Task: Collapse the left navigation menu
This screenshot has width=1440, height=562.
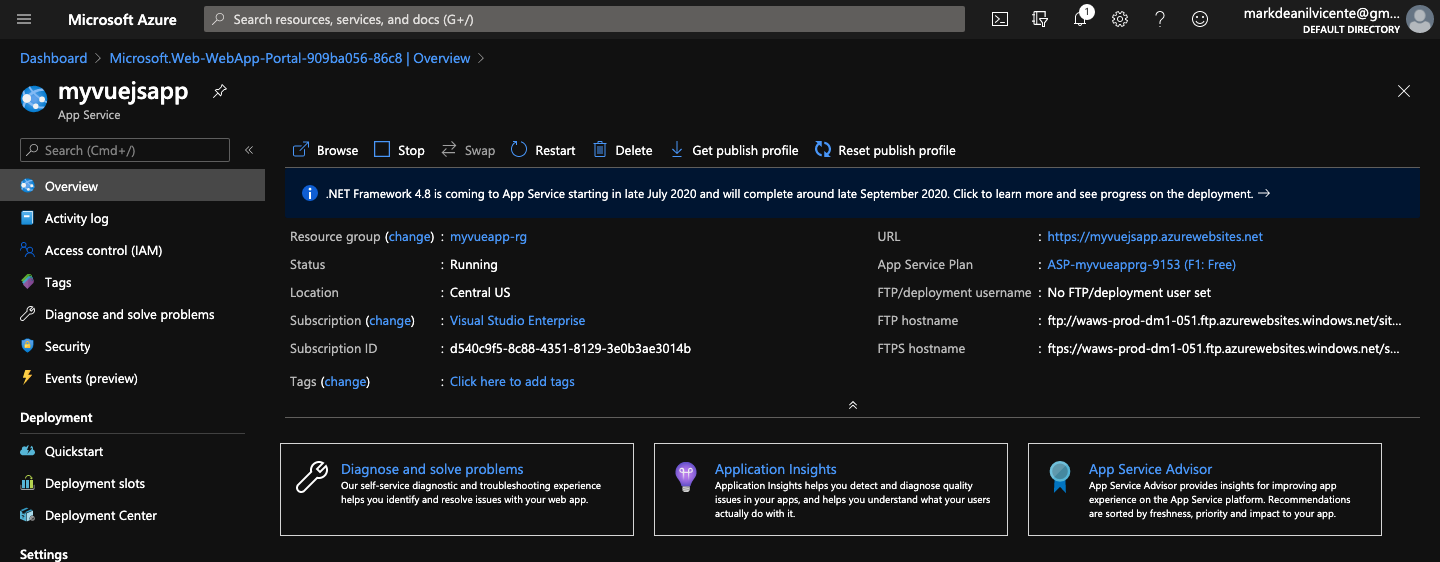Action: (249, 150)
